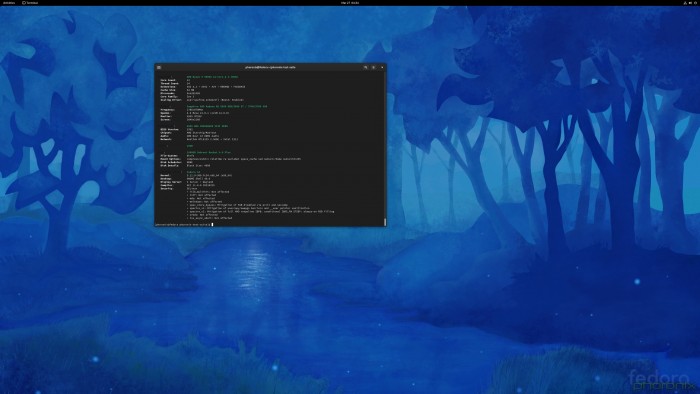Click the power icon in system tray

point(695,3)
